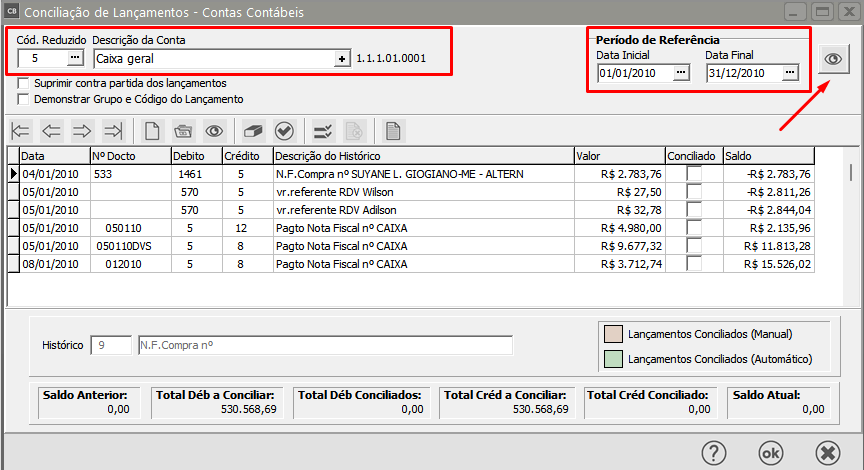864x470 pixels.
Task: Open the Data Final date picker
Action: 790,73
